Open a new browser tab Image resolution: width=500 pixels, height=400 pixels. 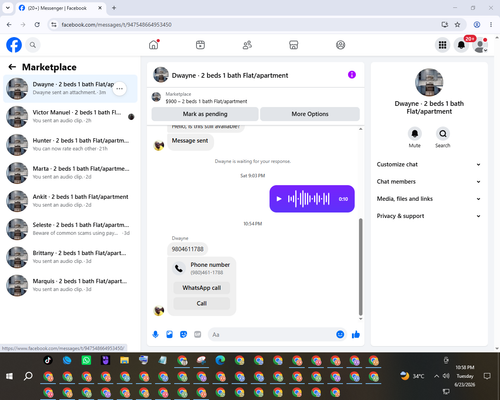[114, 8]
